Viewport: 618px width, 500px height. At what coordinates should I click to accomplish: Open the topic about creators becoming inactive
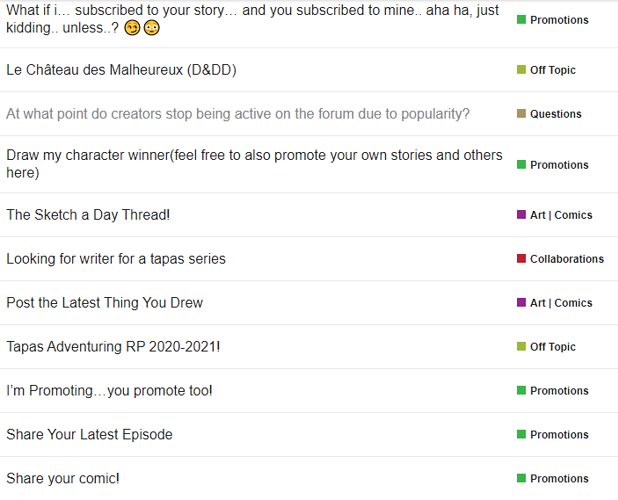point(238,114)
